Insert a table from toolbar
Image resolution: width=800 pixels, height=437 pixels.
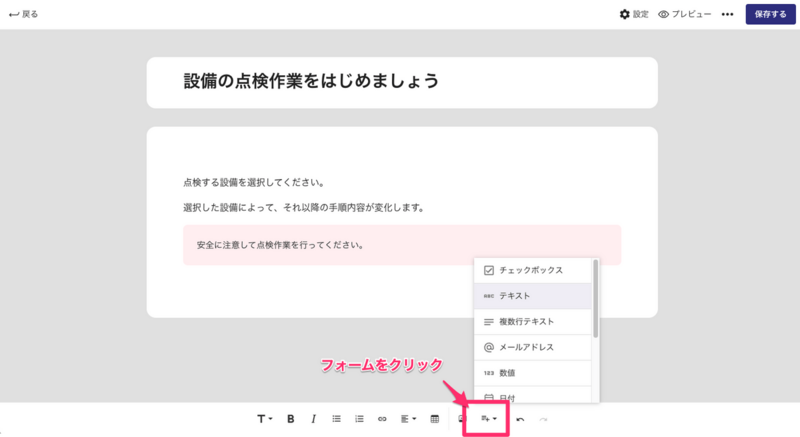coord(435,419)
